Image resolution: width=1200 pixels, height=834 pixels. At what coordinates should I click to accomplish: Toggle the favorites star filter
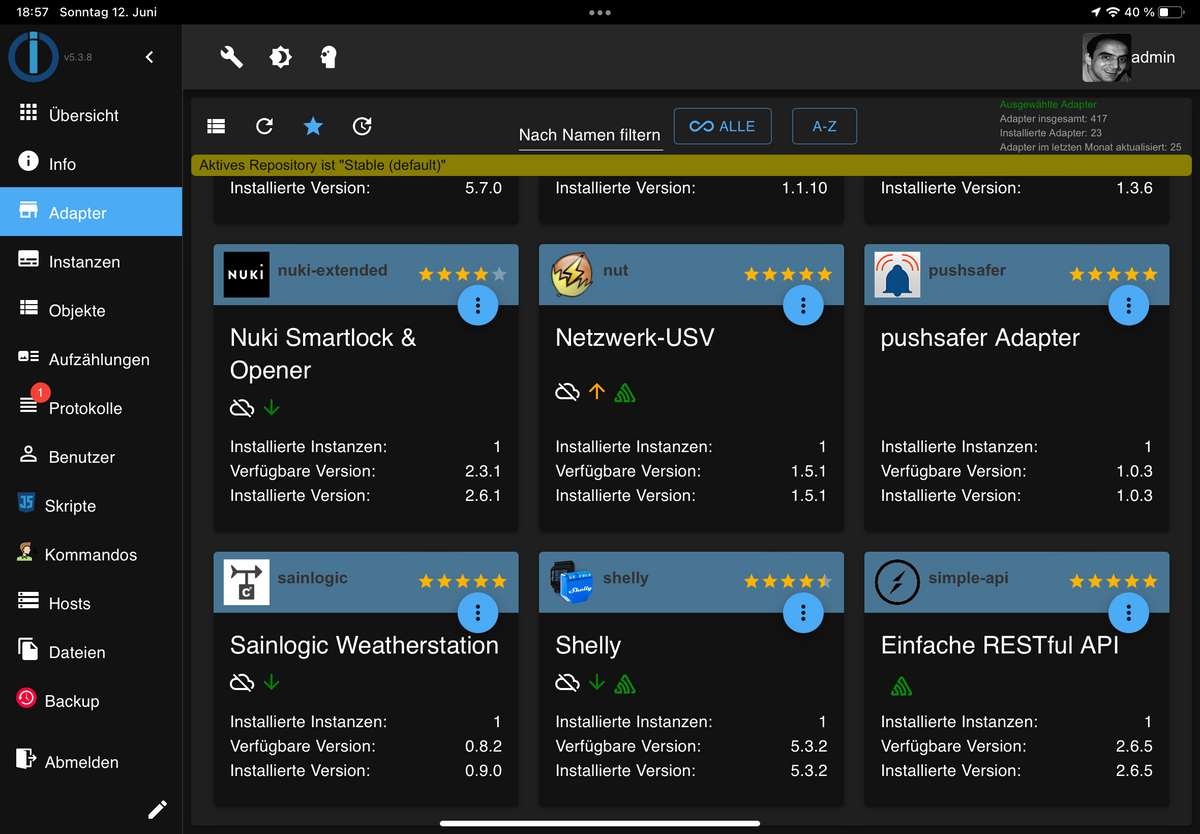313,126
